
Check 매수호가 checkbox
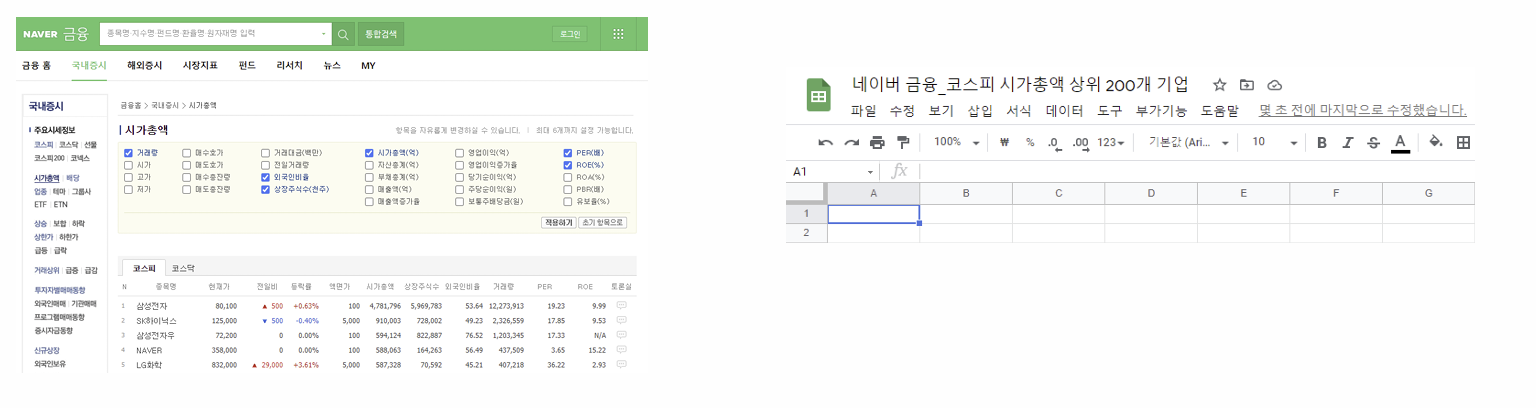point(186,153)
